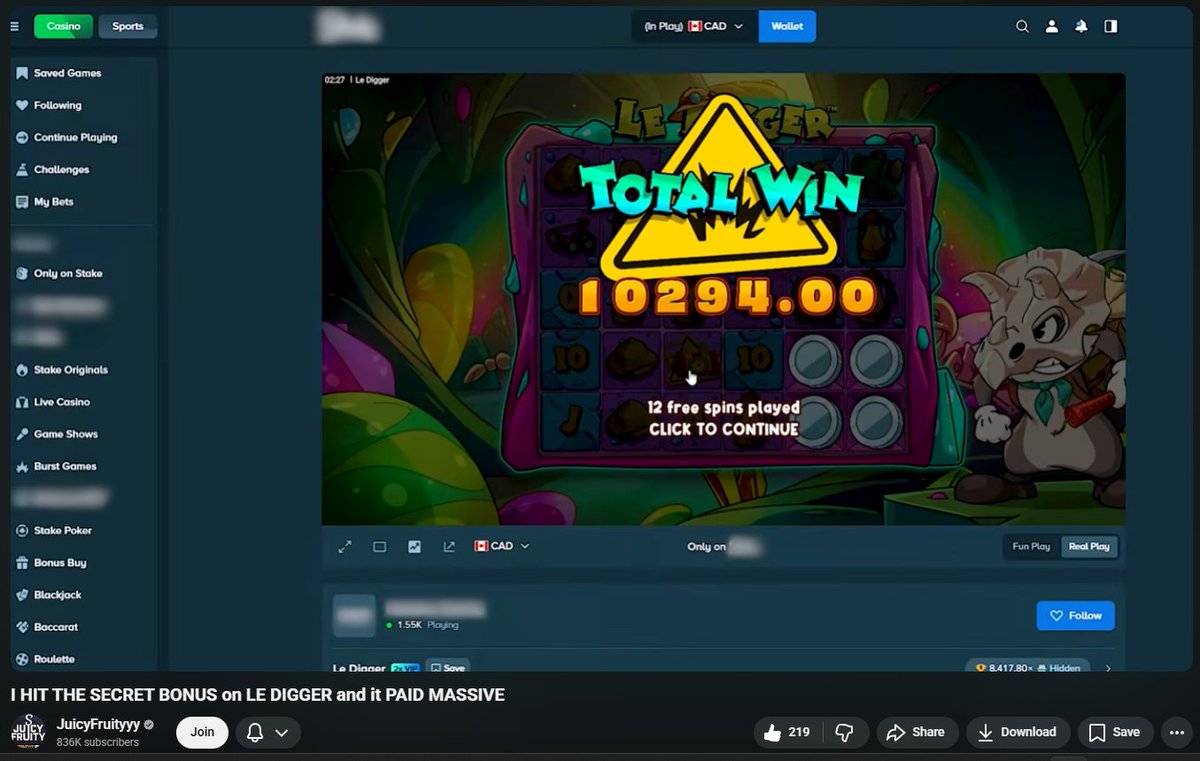This screenshot has height=761, width=1200.
Task: Save the Le Digger game
Action: [447, 667]
